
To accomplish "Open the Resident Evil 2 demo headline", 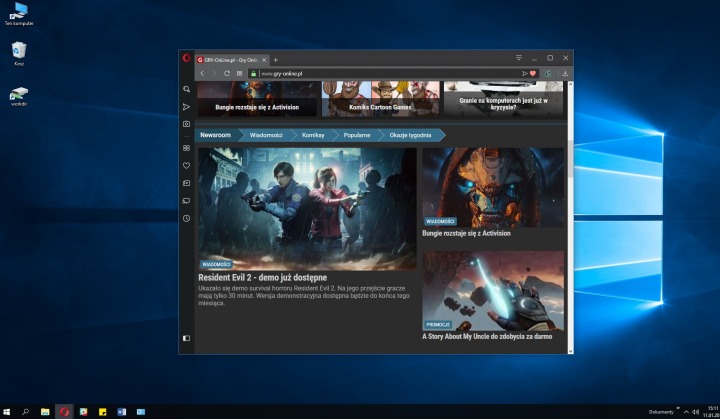I will click(x=263, y=277).
